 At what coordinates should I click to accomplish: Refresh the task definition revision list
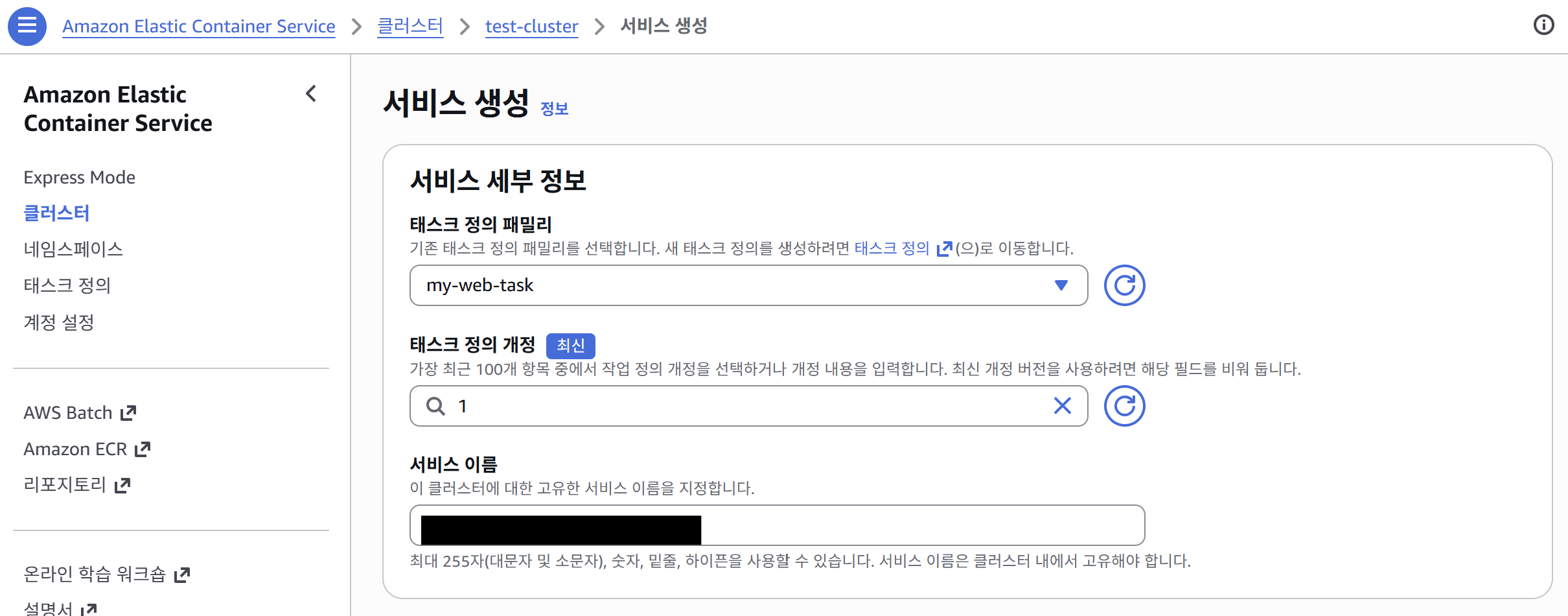(x=1125, y=406)
